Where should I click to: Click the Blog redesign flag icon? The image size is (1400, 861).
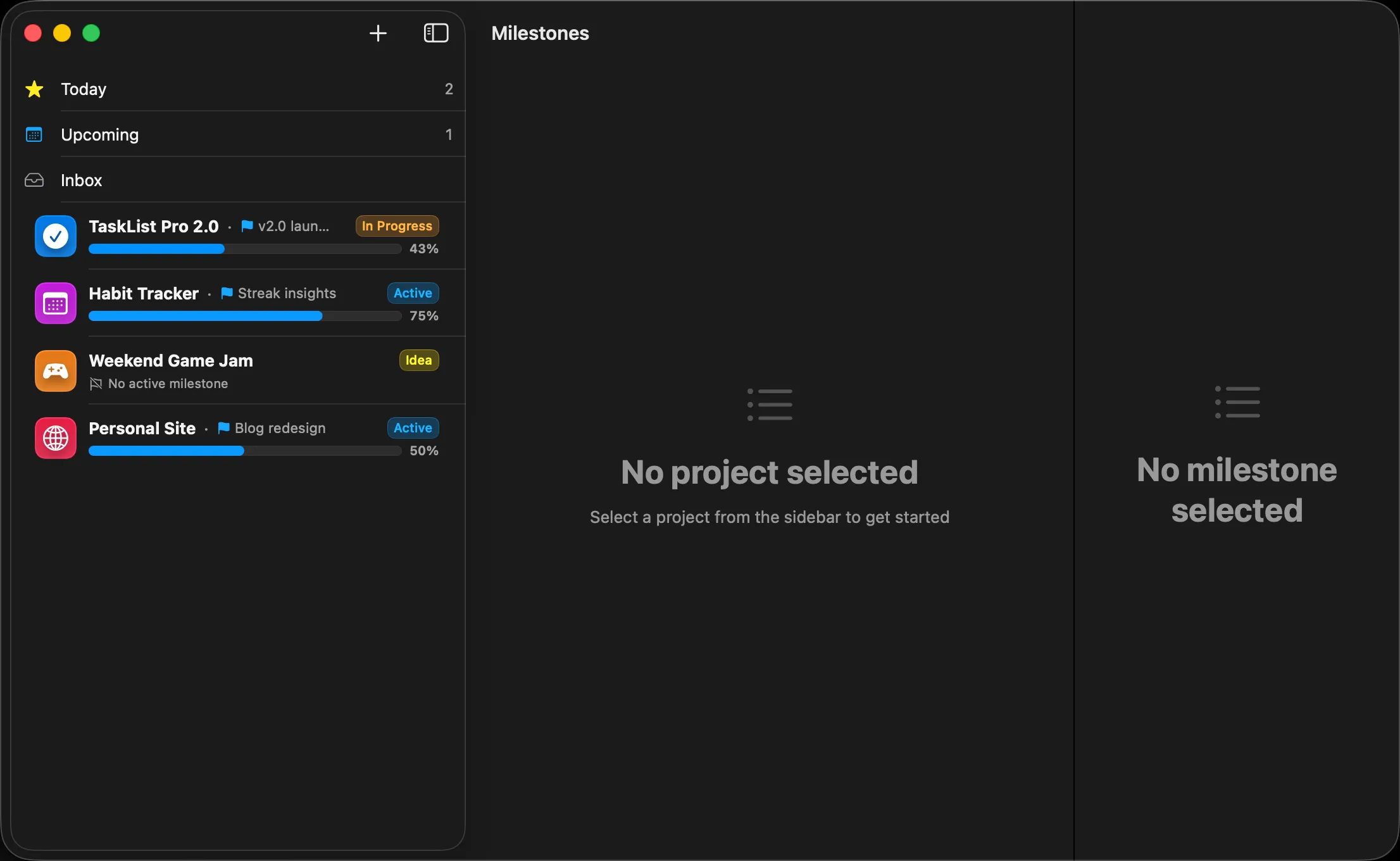click(x=223, y=428)
